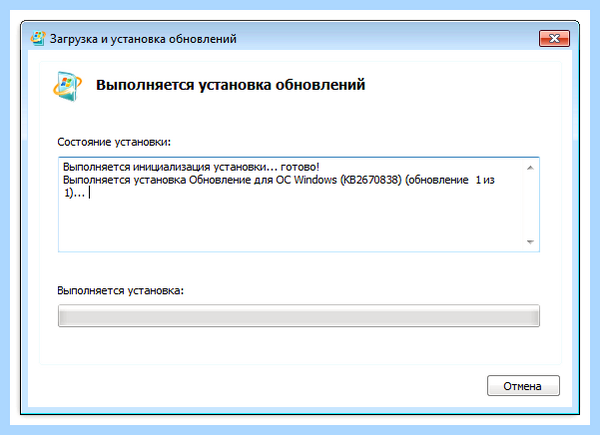
Task: Click the scroll down arrow in status box
Action: click(x=530, y=242)
